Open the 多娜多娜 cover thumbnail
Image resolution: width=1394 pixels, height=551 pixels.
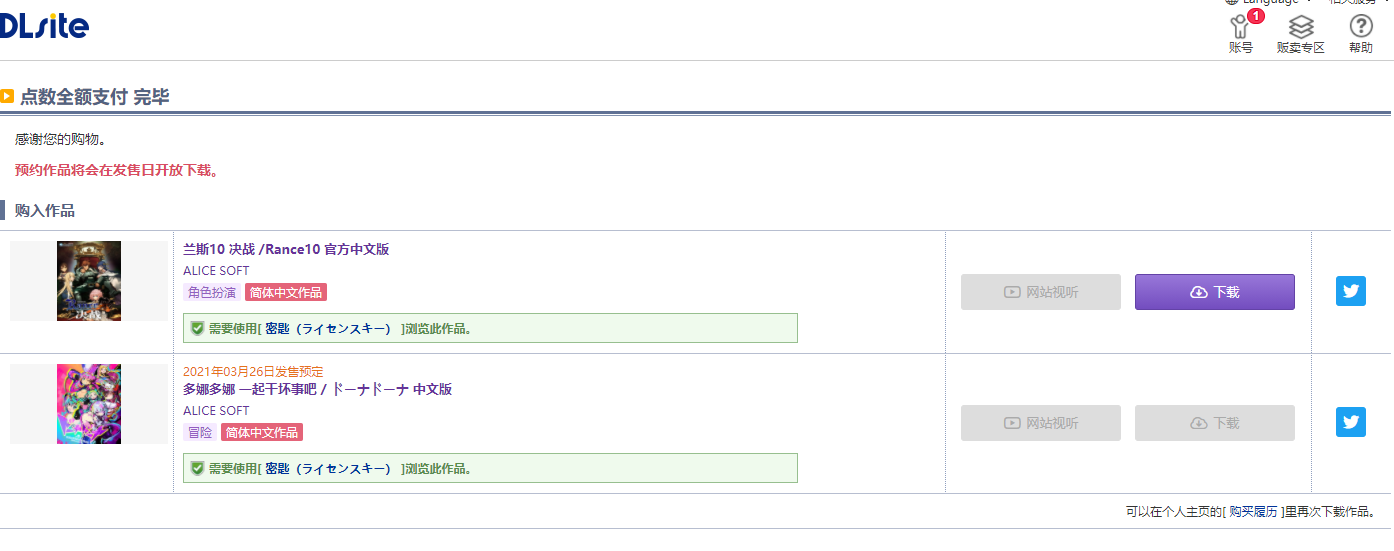coord(89,404)
